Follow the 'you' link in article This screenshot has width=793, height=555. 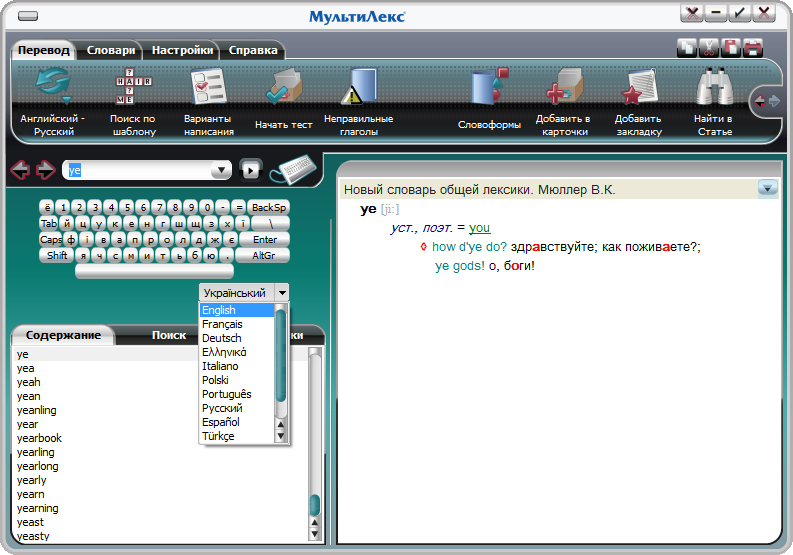[479, 228]
